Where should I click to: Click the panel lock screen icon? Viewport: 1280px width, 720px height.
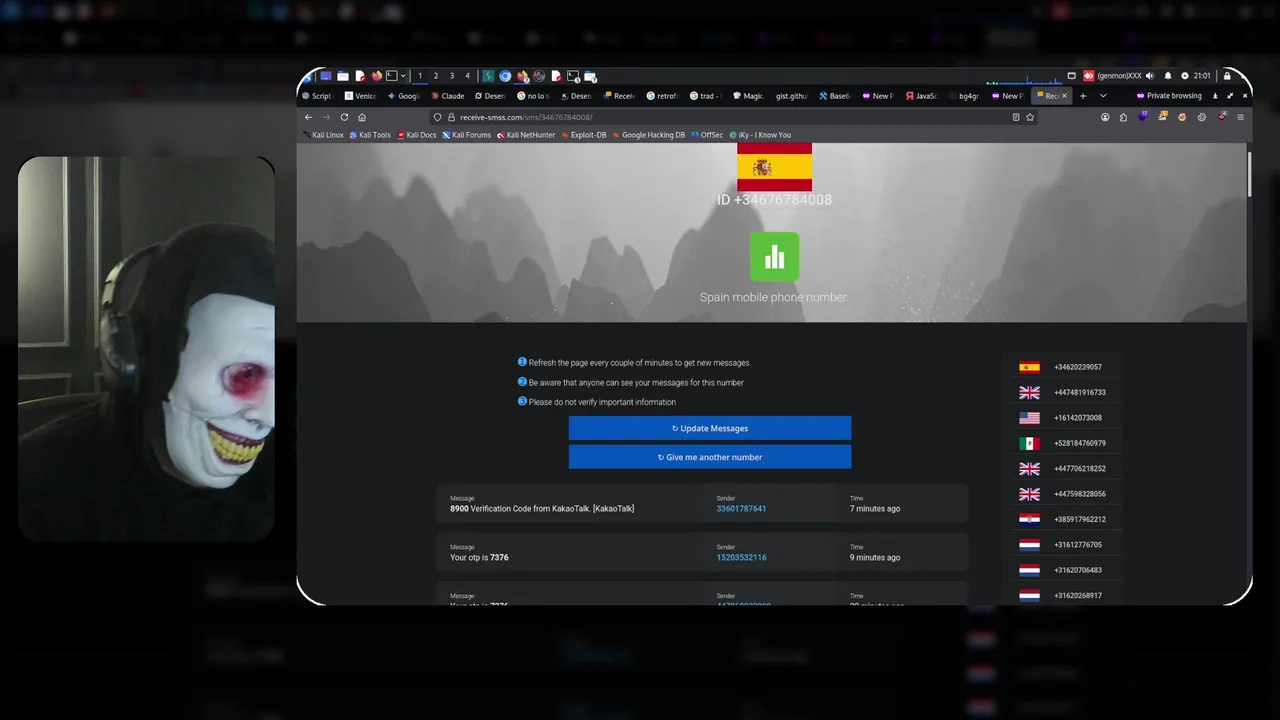[1227, 76]
